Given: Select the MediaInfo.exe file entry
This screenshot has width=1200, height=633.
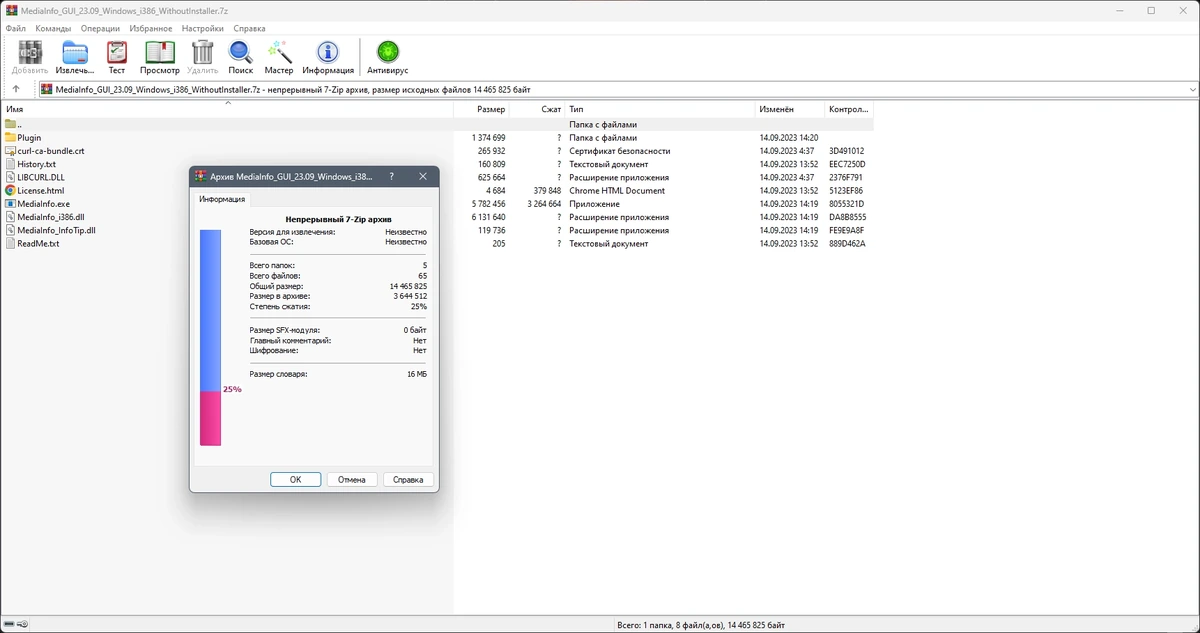Looking at the screenshot, I should click(x=43, y=204).
